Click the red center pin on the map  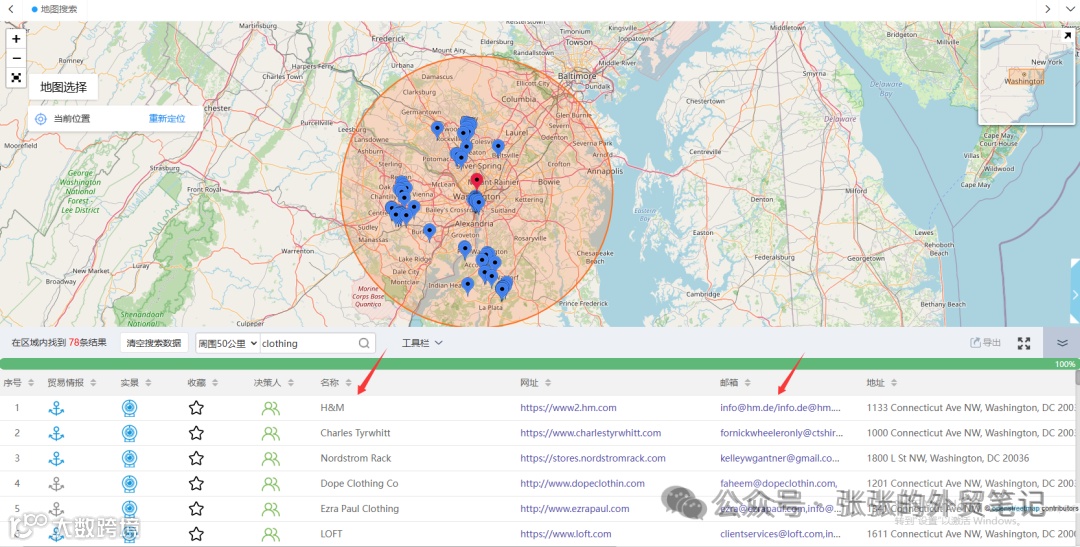476,182
